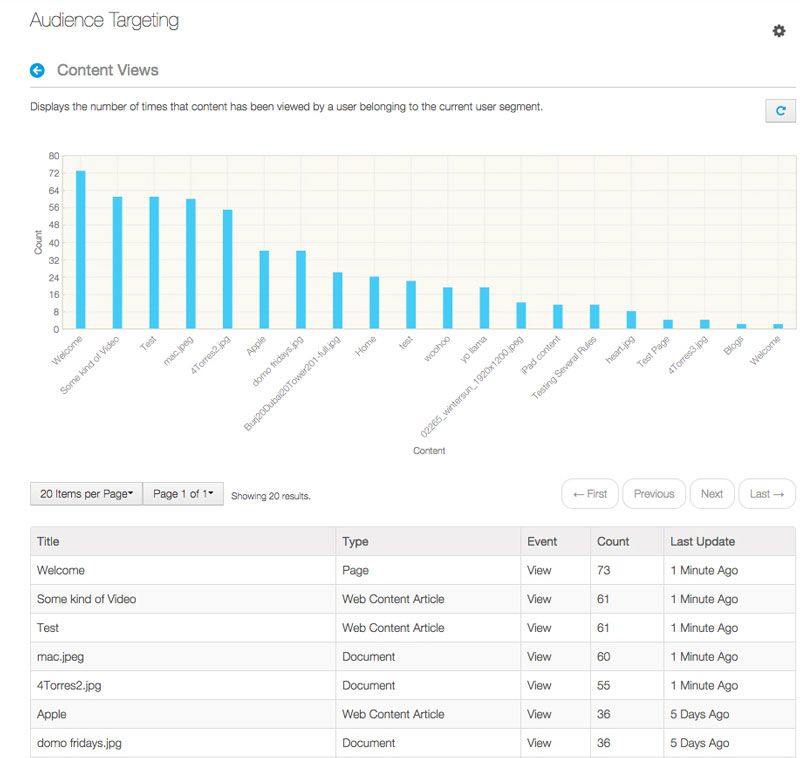Click the mac.jpeg bar in the chart

(191, 264)
